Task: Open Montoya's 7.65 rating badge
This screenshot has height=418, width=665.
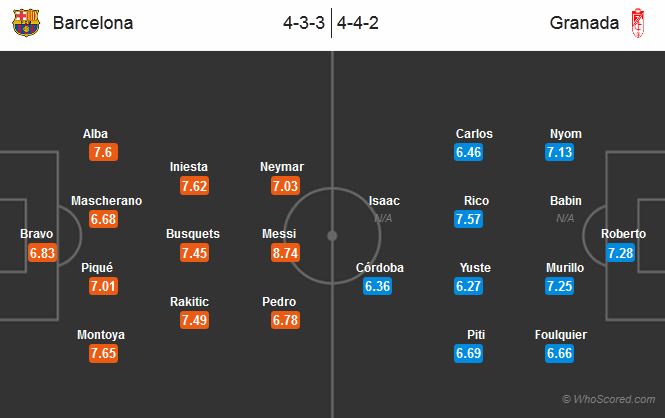Action: click(103, 353)
